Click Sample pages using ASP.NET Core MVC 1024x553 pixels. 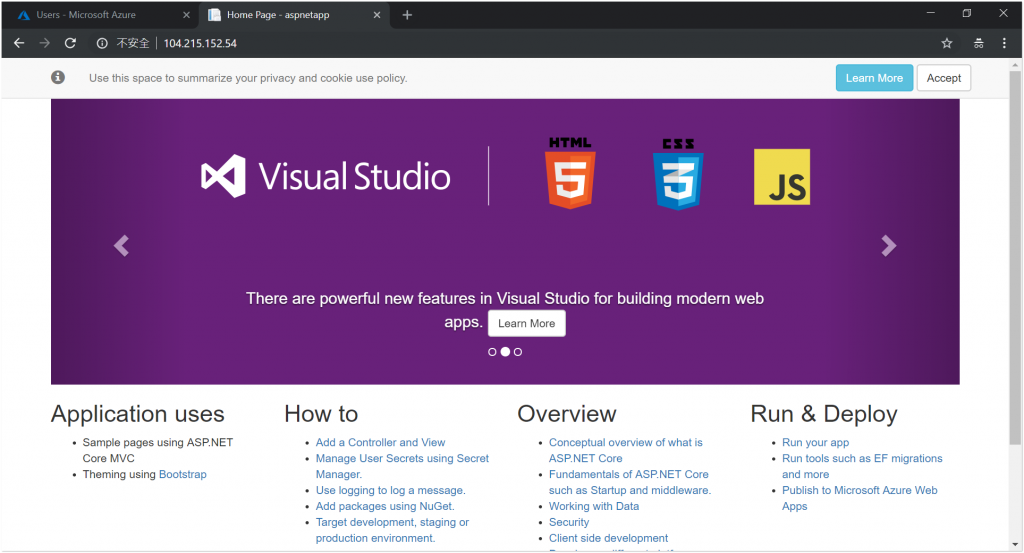pos(157,450)
